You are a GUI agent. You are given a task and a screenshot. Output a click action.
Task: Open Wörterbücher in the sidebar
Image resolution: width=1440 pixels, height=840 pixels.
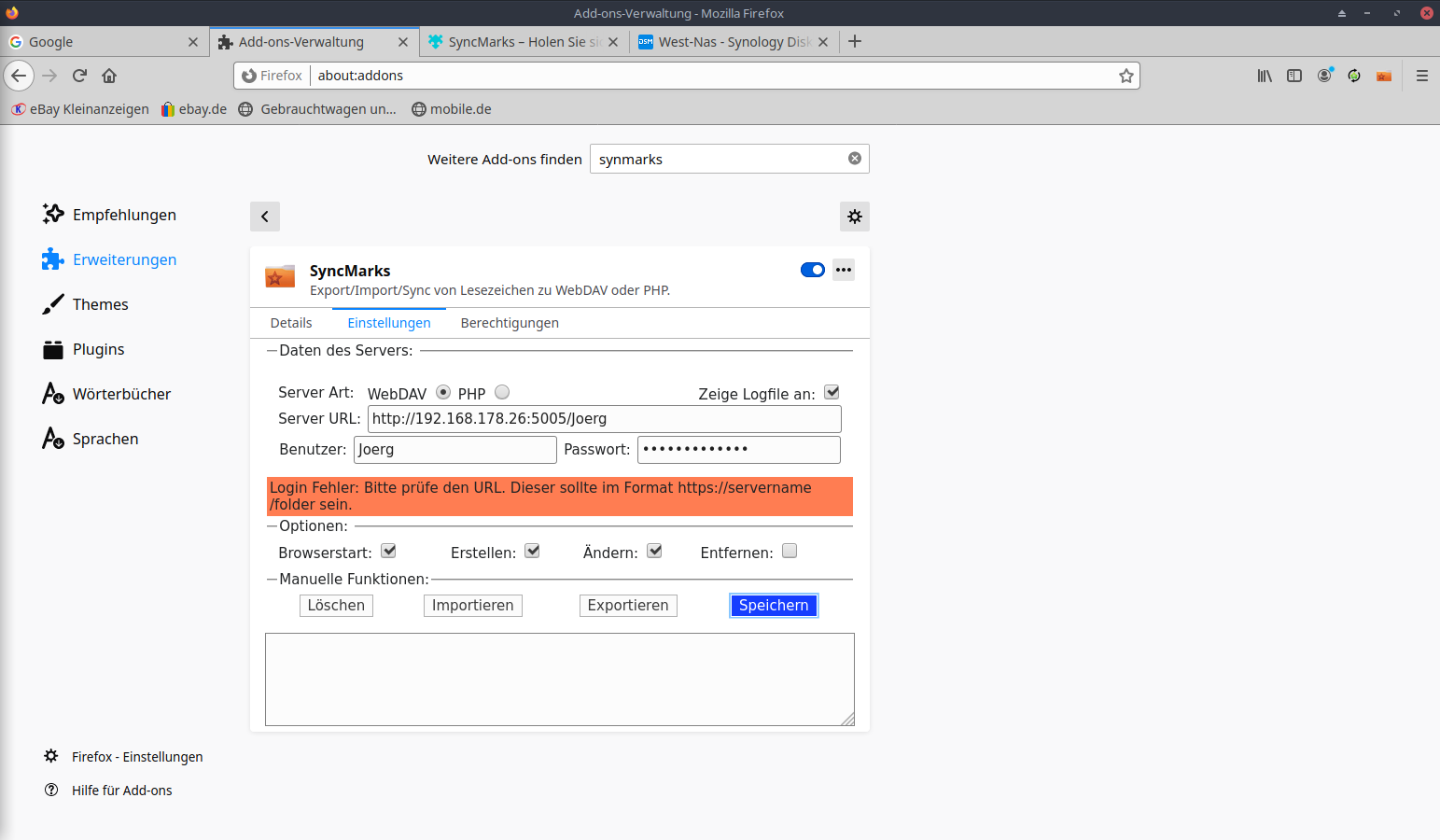pyautogui.click(x=106, y=394)
